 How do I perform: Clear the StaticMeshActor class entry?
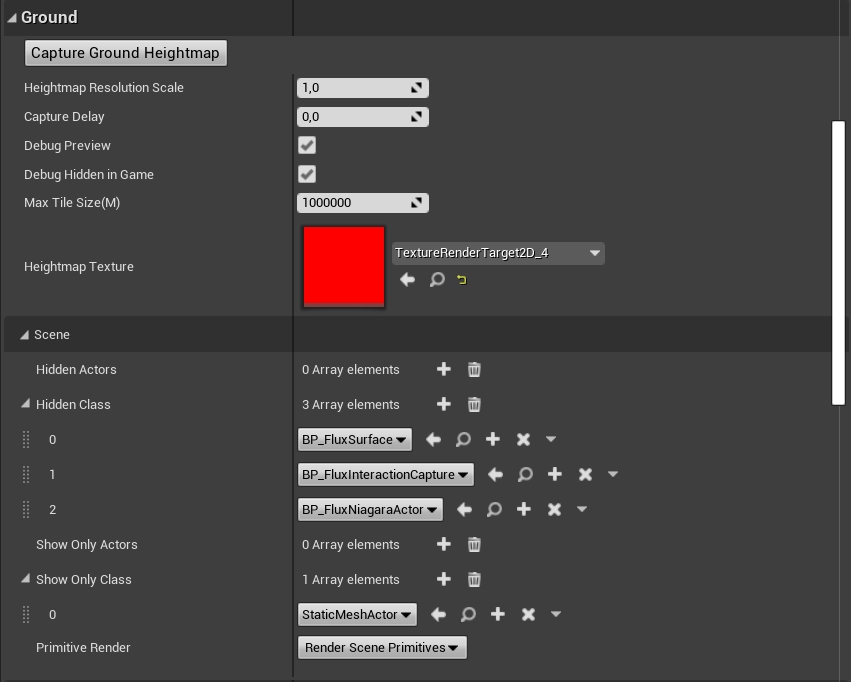[528, 615]
